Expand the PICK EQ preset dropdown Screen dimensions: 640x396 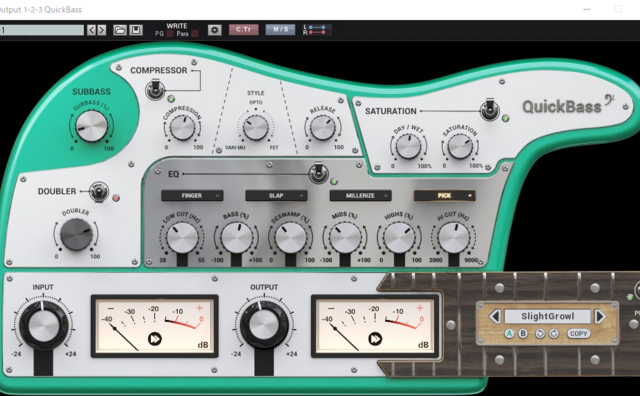click(x=444, y=196)
